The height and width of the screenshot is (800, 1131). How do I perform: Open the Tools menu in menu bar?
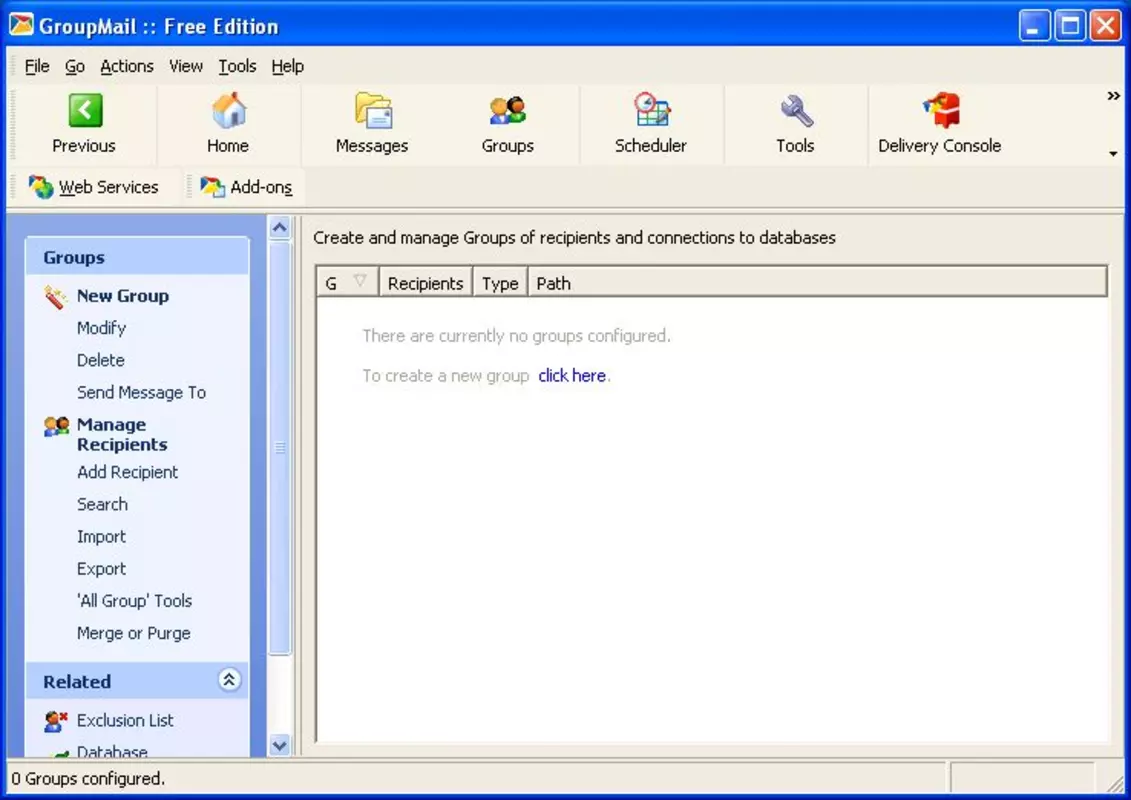(237, 66)
